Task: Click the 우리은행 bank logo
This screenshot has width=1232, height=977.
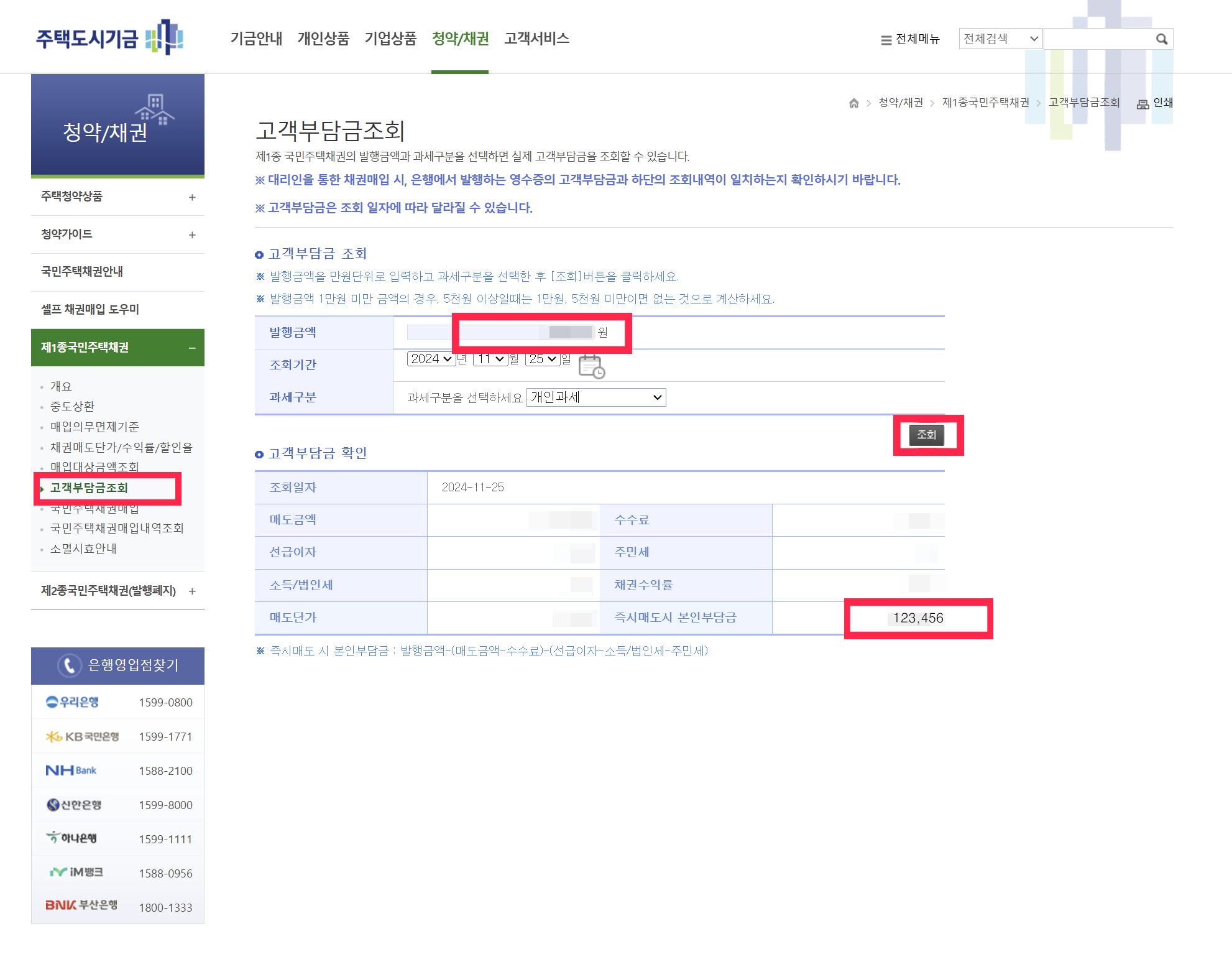Action: pos(72,702)
